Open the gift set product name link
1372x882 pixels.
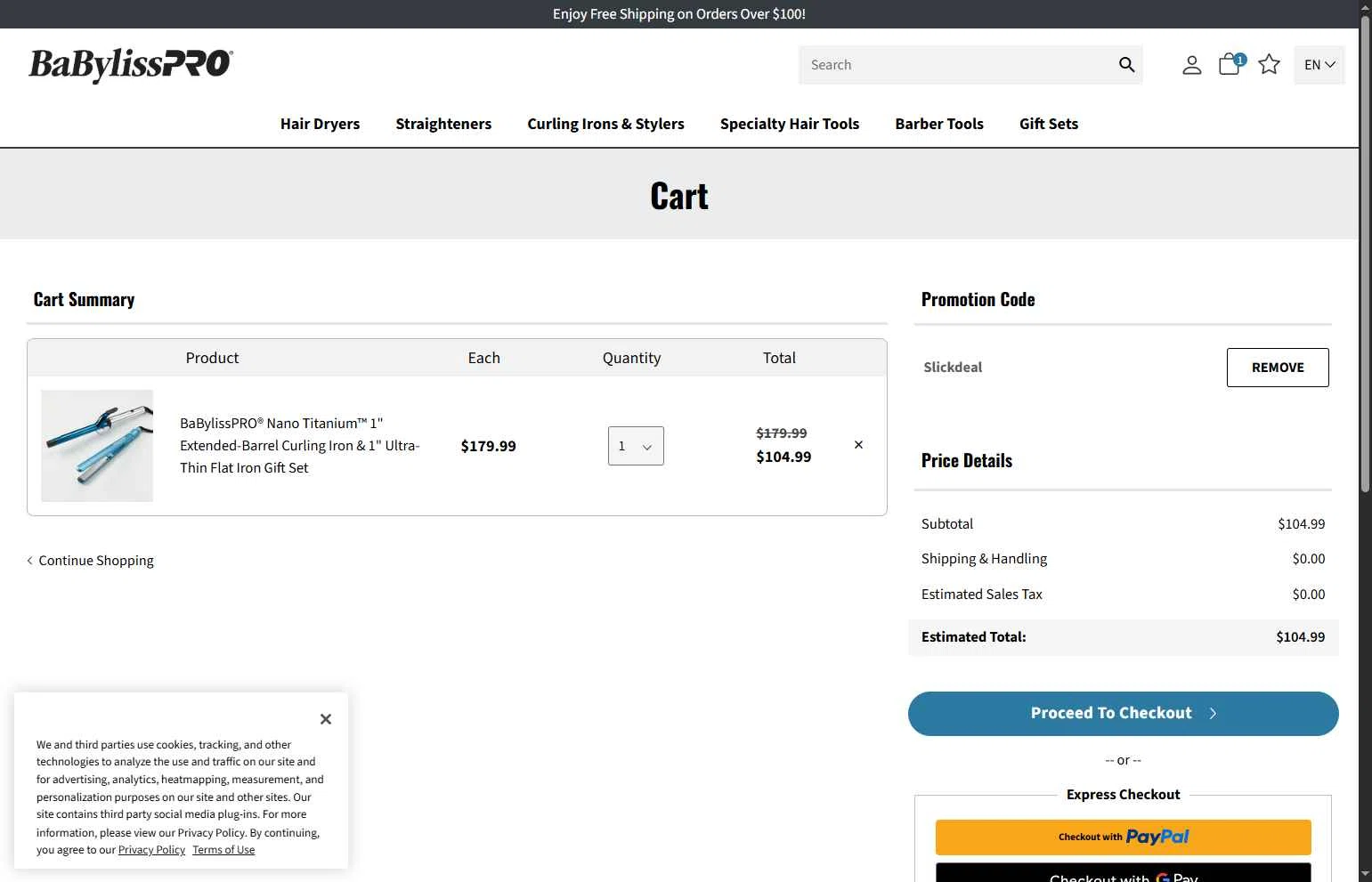coord(300,446)
